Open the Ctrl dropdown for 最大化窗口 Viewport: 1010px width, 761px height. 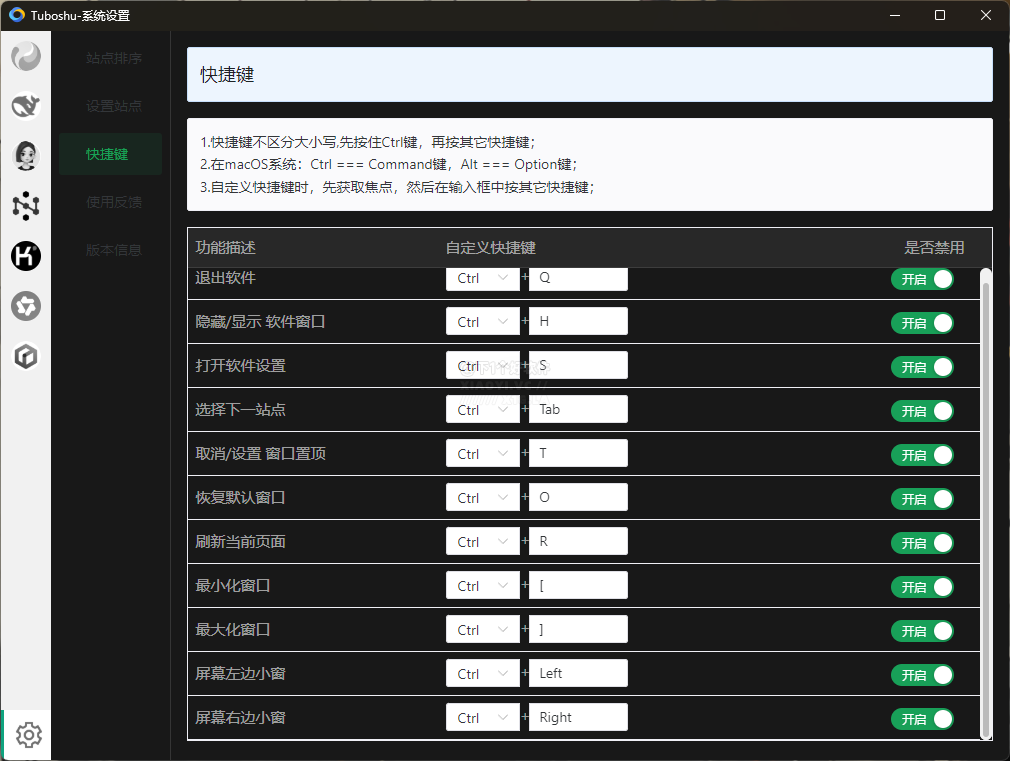[x=482, y=629]
